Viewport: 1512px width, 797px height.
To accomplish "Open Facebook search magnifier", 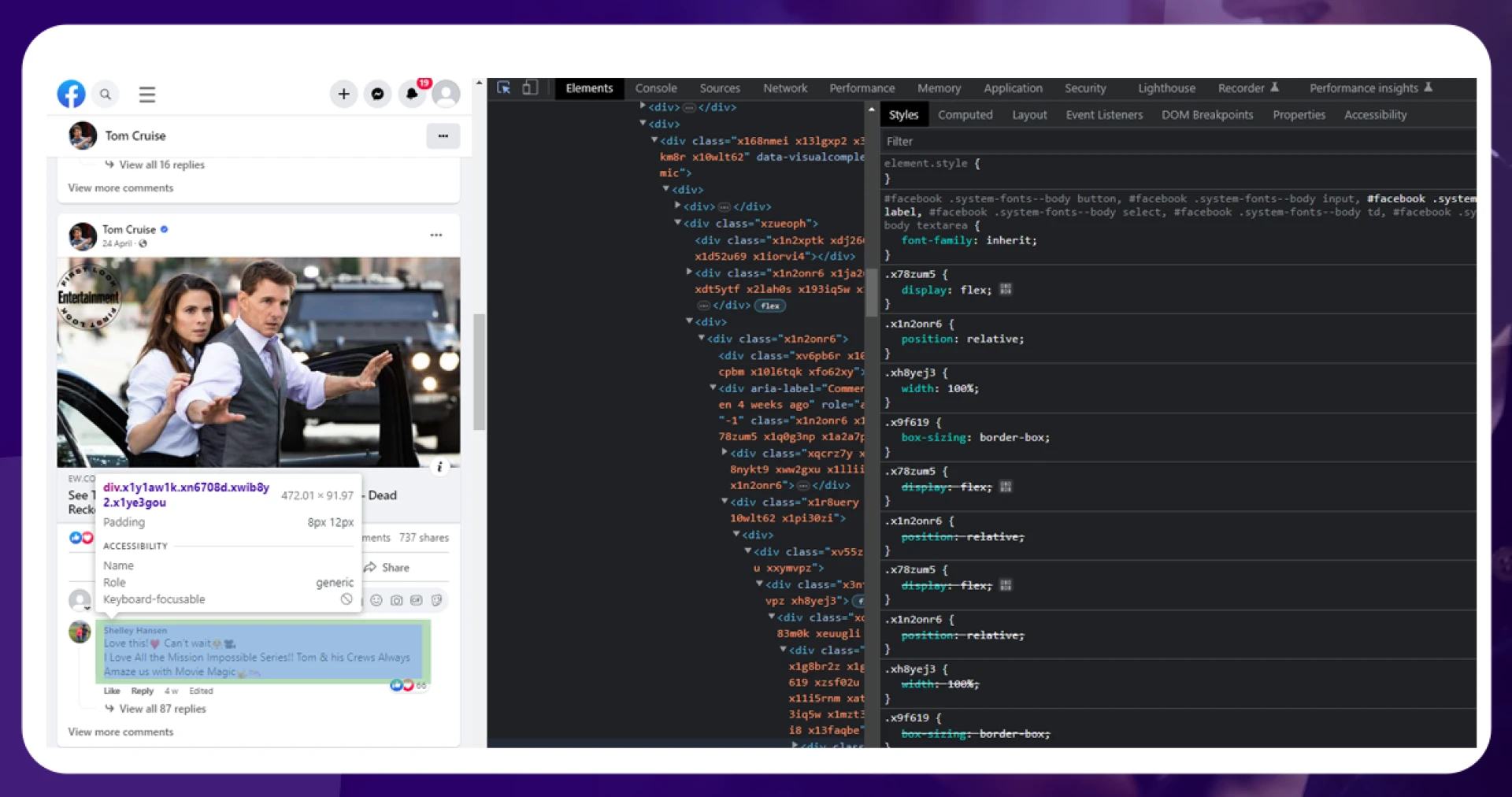I will [x=106, y=95].
